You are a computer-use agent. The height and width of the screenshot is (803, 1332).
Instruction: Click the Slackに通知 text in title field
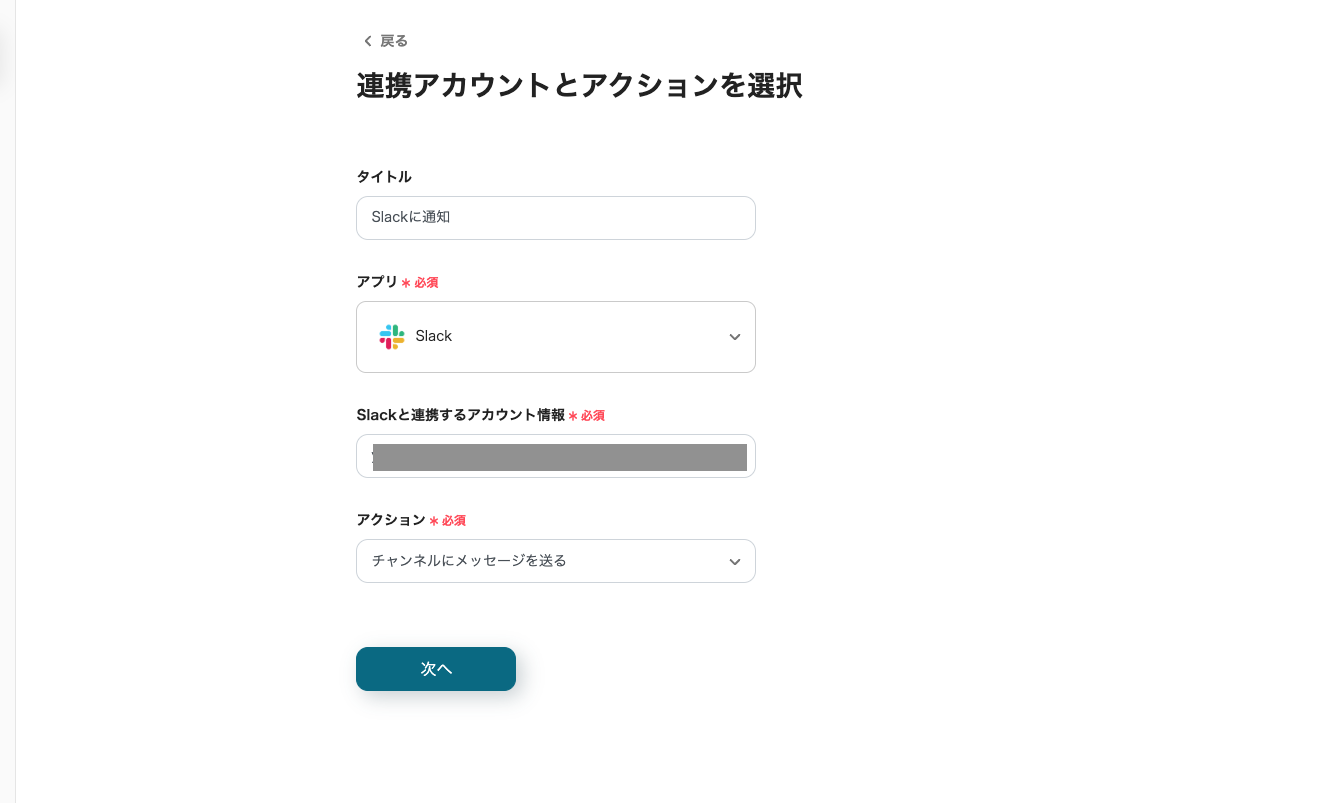point(411,217)
